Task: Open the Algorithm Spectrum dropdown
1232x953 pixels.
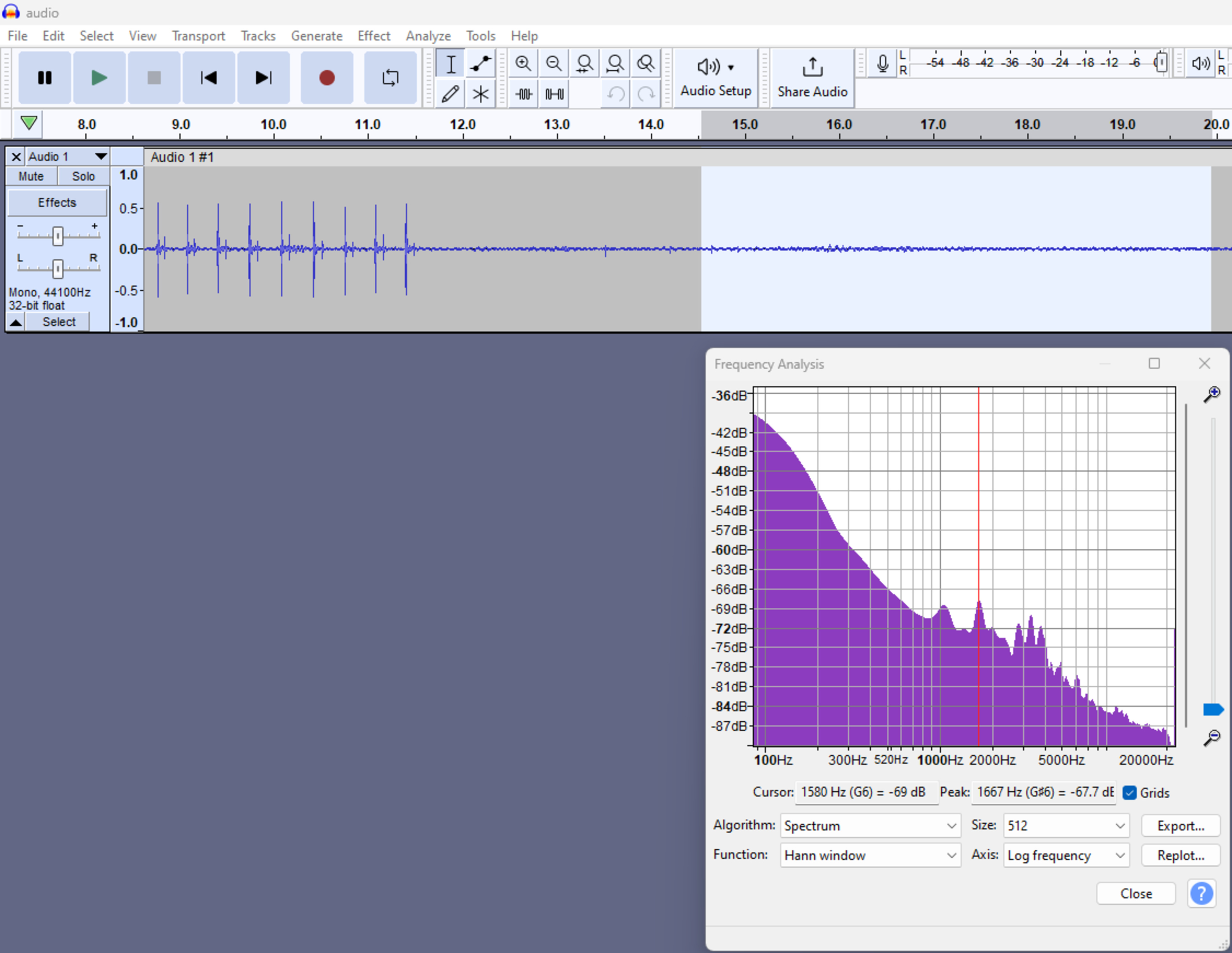Action: (870, 826)
